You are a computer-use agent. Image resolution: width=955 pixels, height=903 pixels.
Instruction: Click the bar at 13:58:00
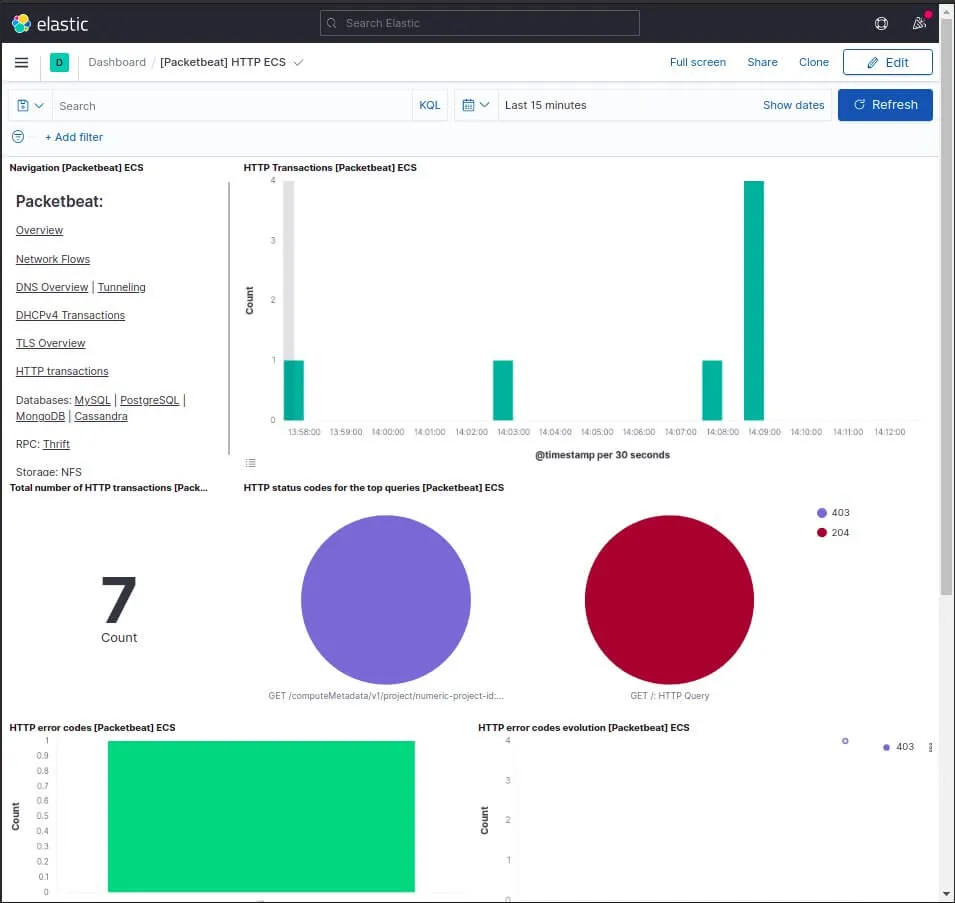tap(294, 390)
